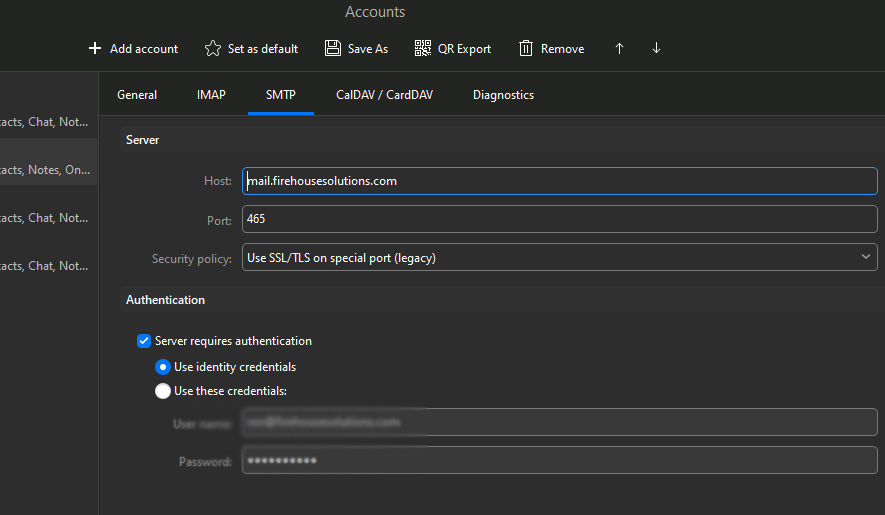
Task: Focus the Port field showing 465
Action: tap(560, 219)
